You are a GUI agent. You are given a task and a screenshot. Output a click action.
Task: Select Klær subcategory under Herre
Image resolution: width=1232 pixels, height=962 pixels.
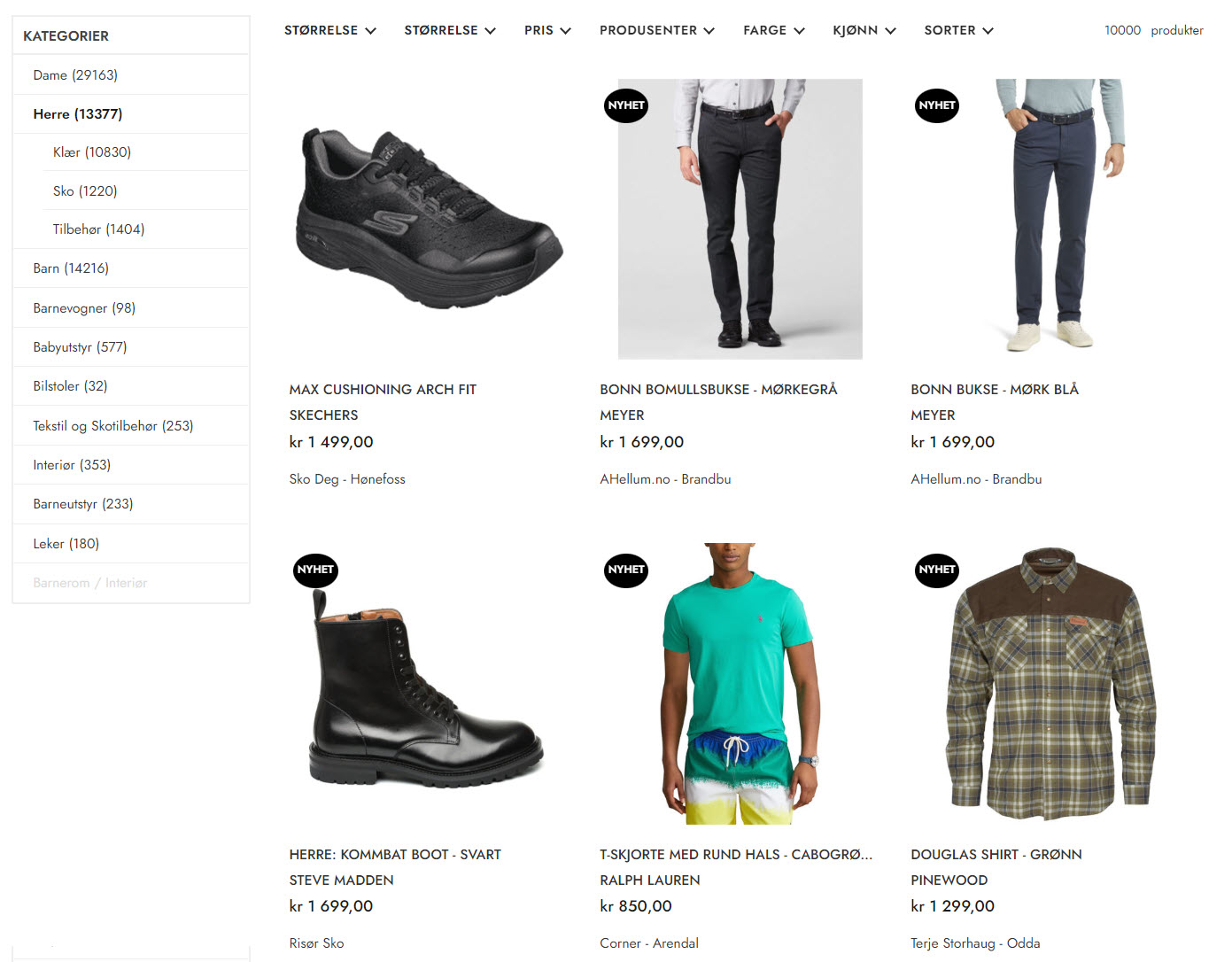(92, 152)
